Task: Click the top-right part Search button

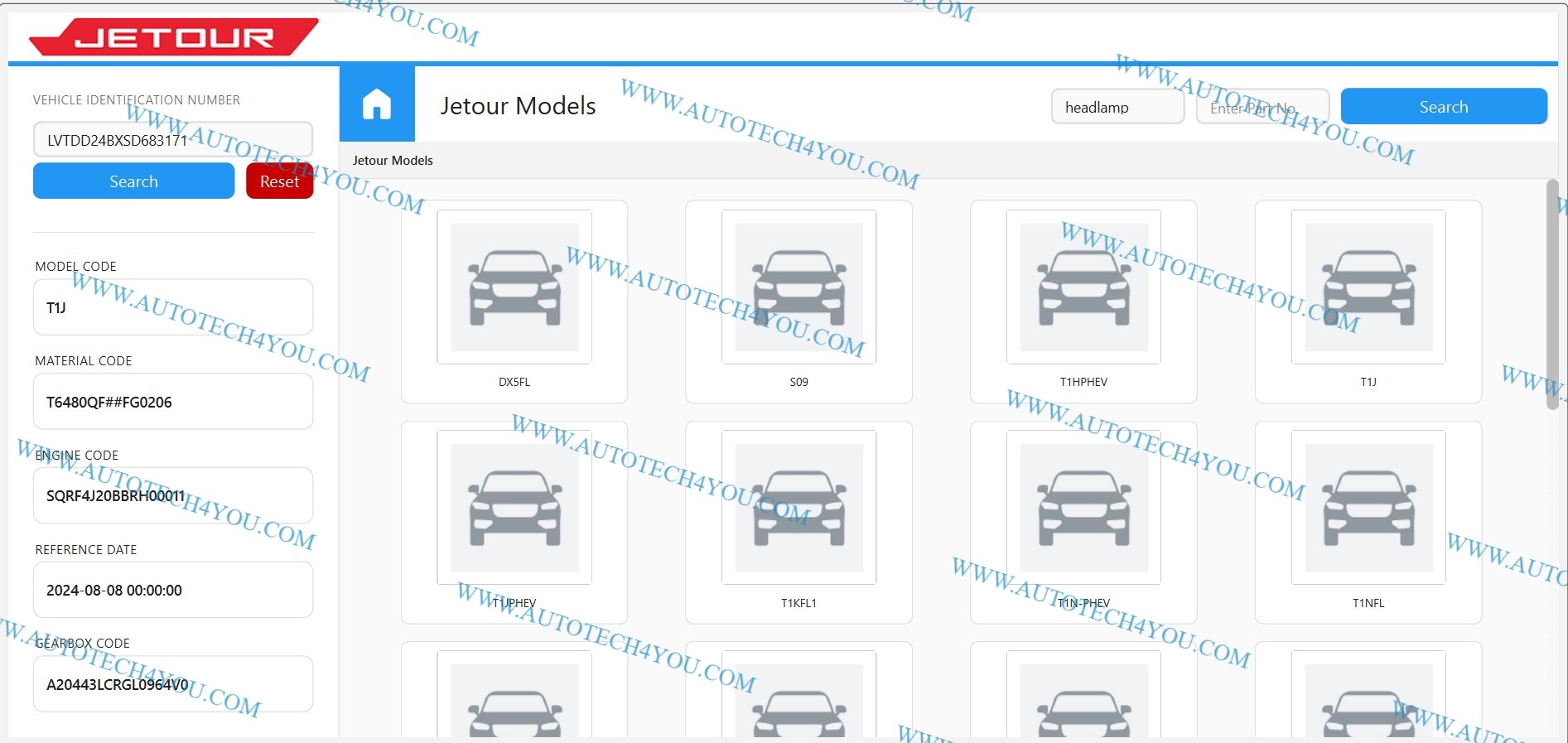Action: coord(1443,107)
